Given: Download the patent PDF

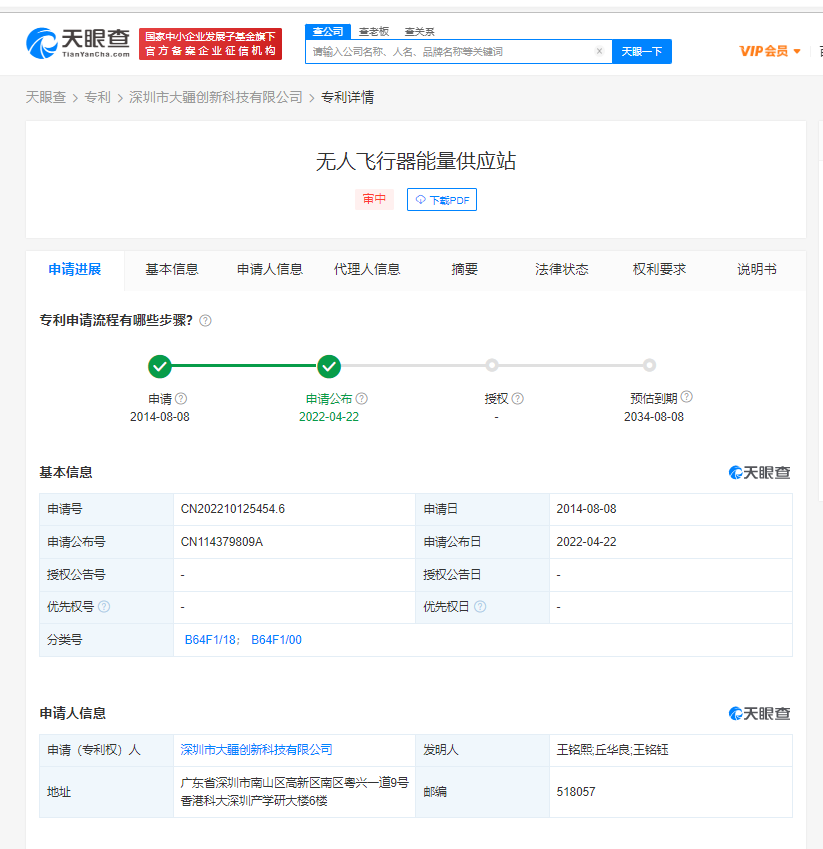Looking at the screenshot, I should [x=442, y=200].
